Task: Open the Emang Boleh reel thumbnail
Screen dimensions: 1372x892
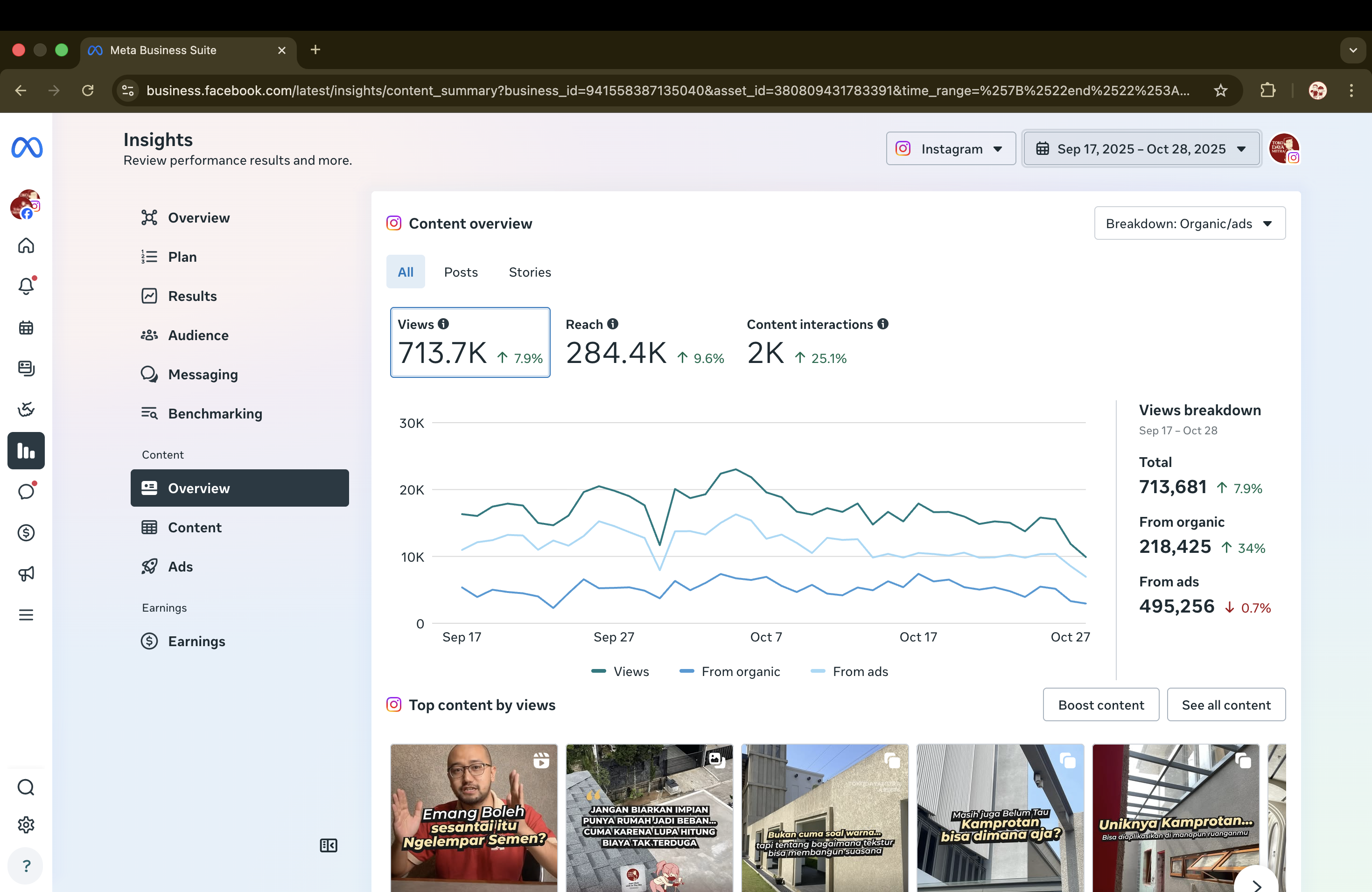Action: click(474, 818)
